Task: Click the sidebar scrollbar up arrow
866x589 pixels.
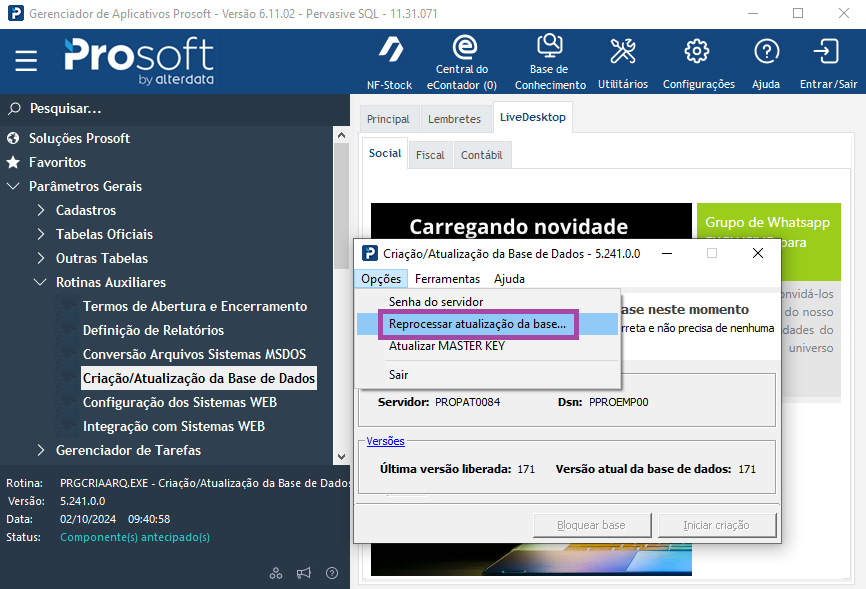Action: [x=341, y=135]
